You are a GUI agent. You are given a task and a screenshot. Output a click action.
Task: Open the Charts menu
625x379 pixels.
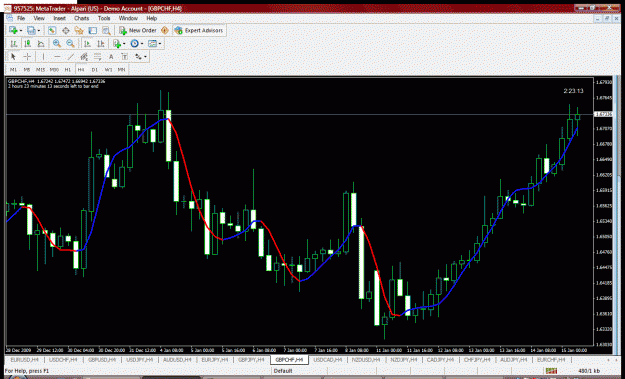[81, 18]
